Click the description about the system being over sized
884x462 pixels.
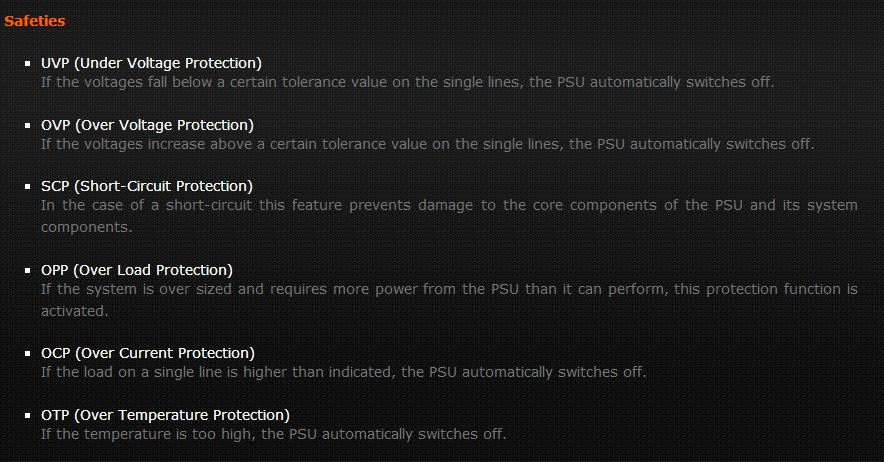449,289
